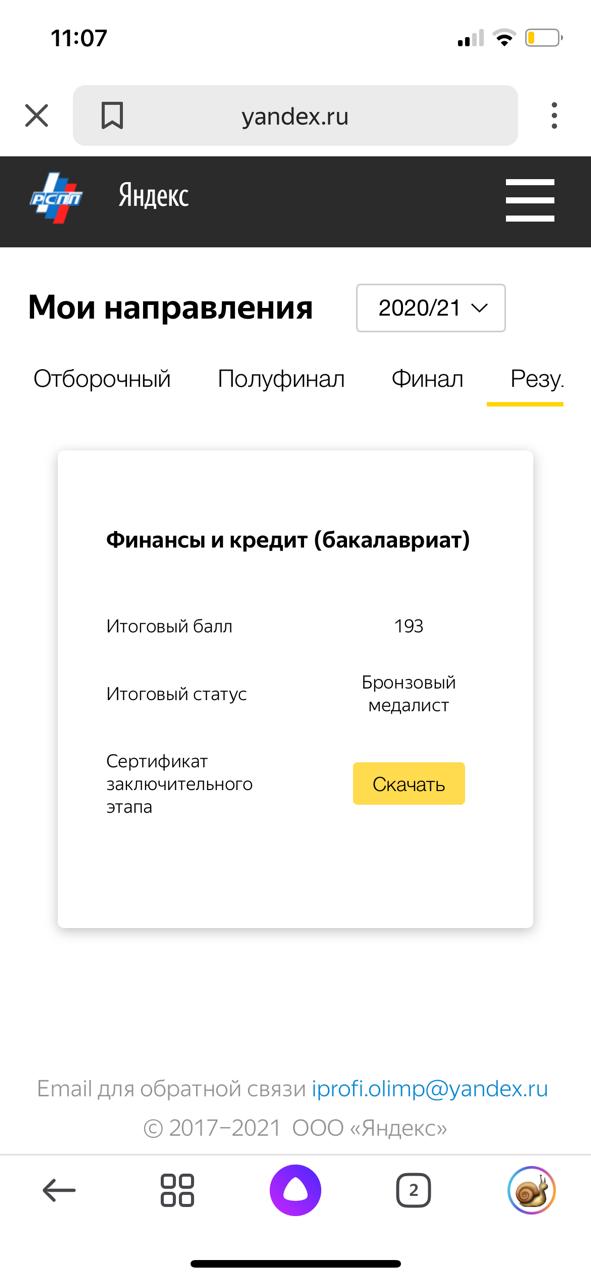Tap the Финансы и кредит card title
Viewport: 591px width, 1280px height.
click(288, 541)
